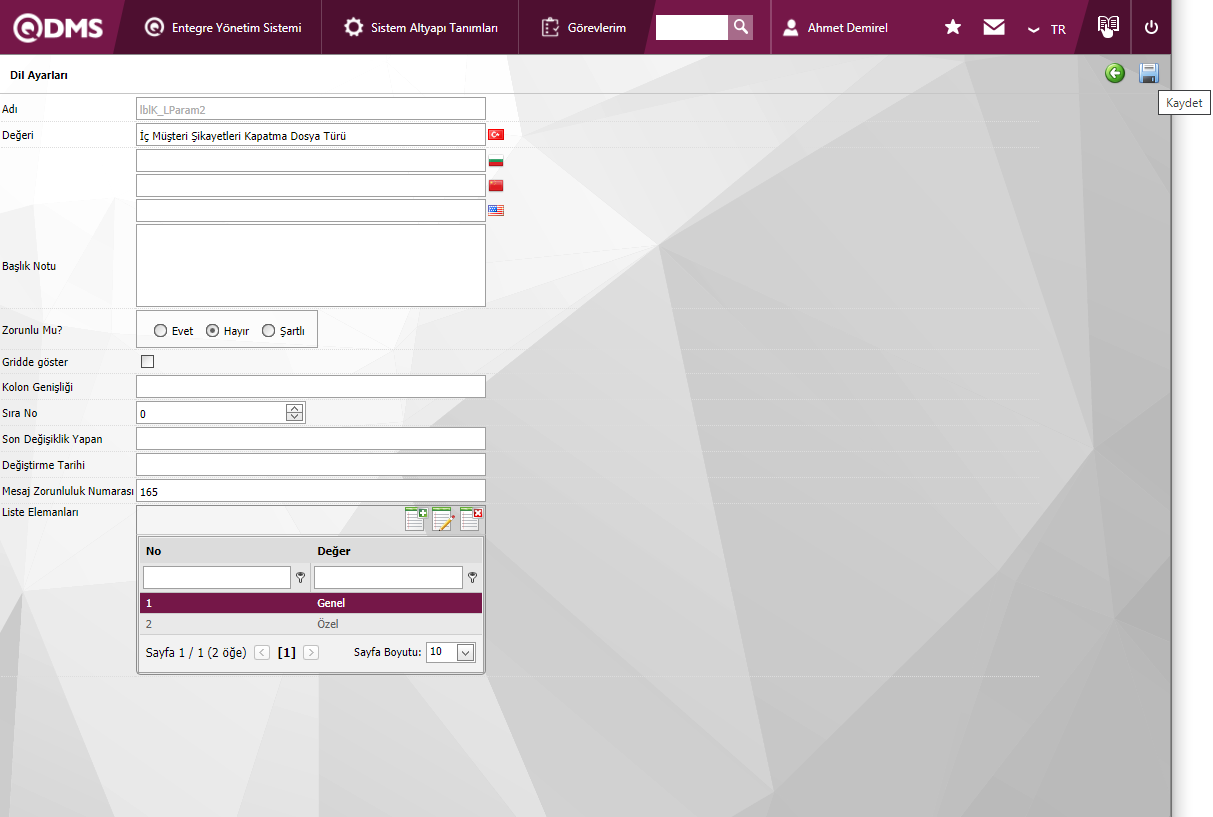Select the Şartlı radio button
Image resolution: width=1213 pixels, height=817 pixels.
point(268,331)
